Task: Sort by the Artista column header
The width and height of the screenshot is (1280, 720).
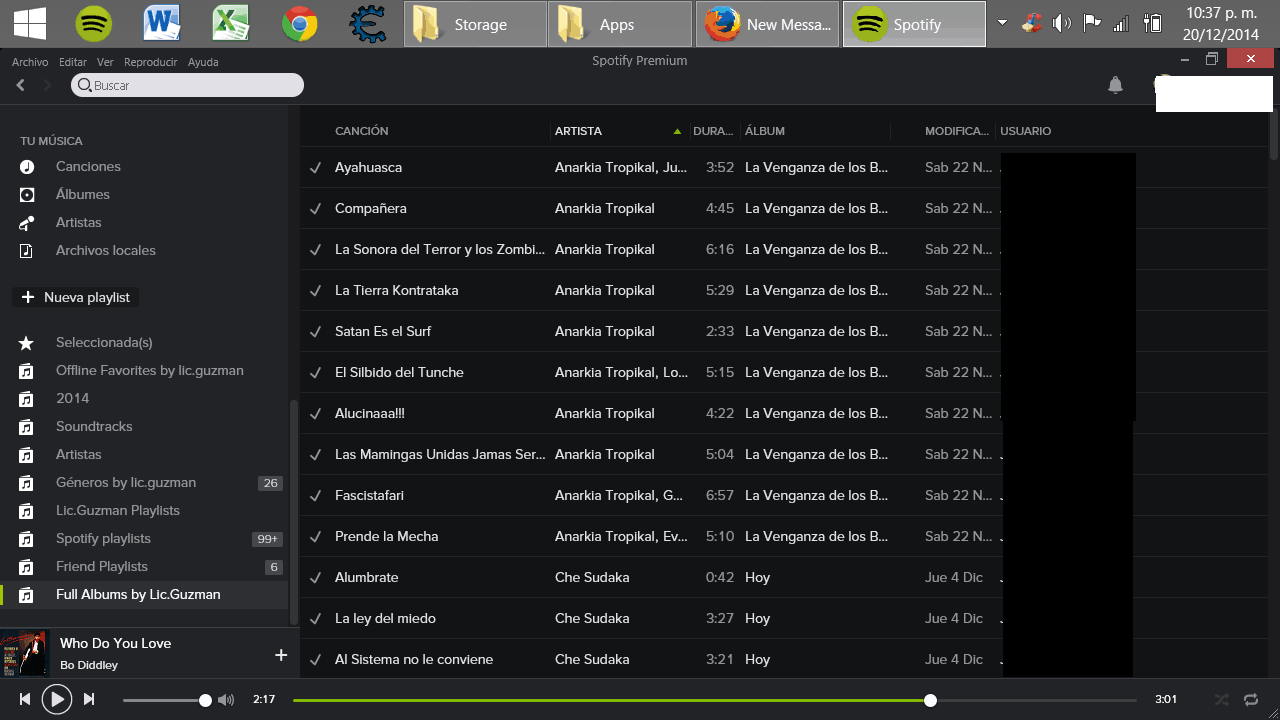Action: [579, 131]
